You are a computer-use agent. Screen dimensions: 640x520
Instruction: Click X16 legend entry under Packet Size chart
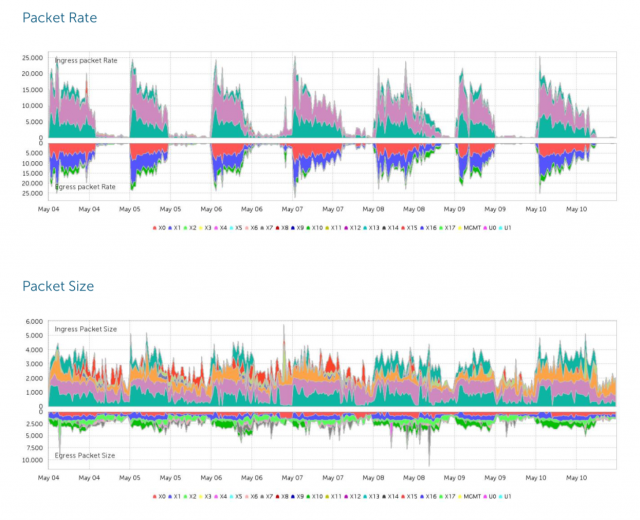pos(428,496)
